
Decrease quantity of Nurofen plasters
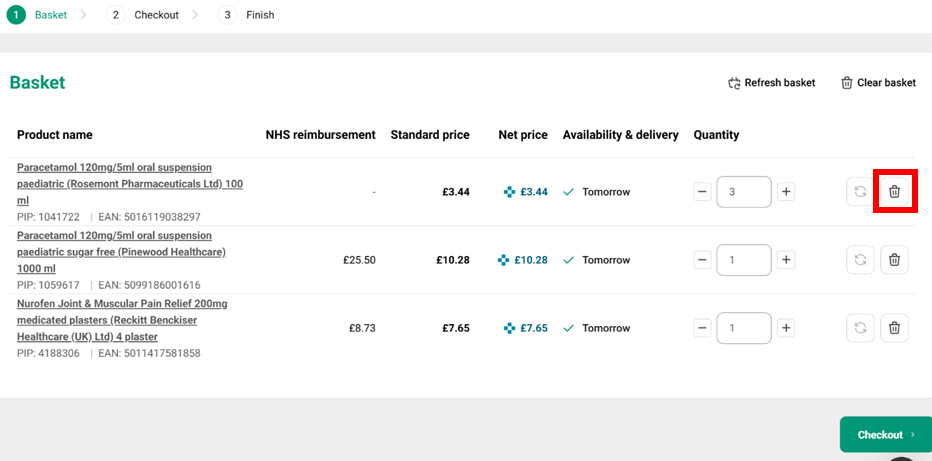pos(703,328)
